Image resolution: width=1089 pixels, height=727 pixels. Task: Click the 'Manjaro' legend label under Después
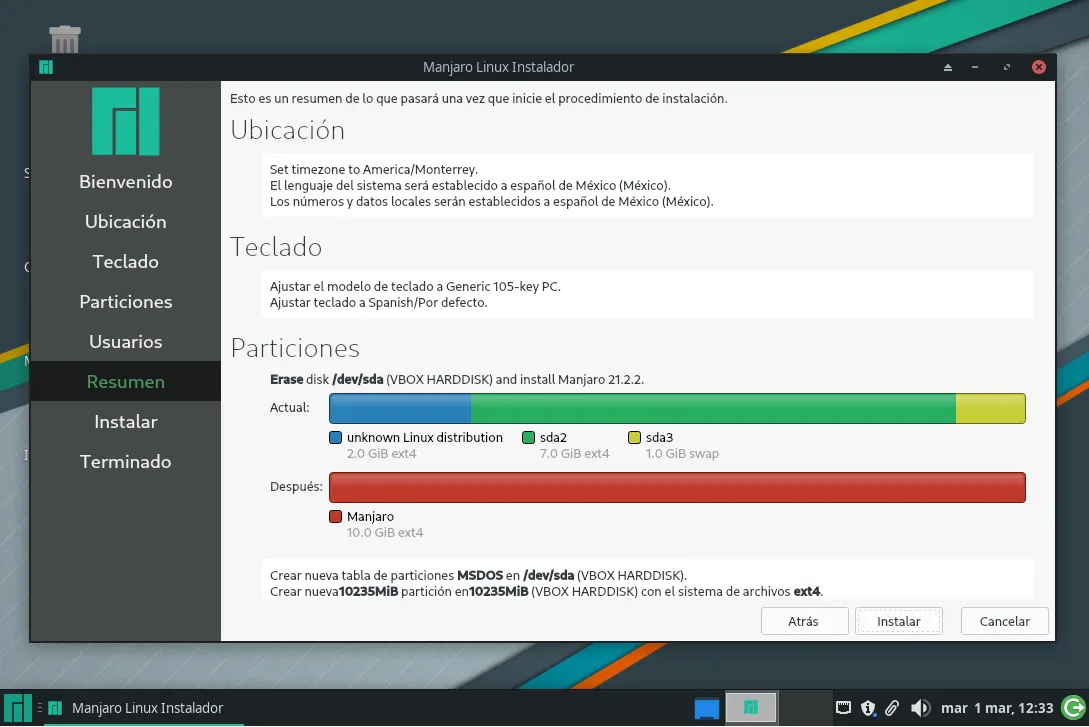coord(370,517)
